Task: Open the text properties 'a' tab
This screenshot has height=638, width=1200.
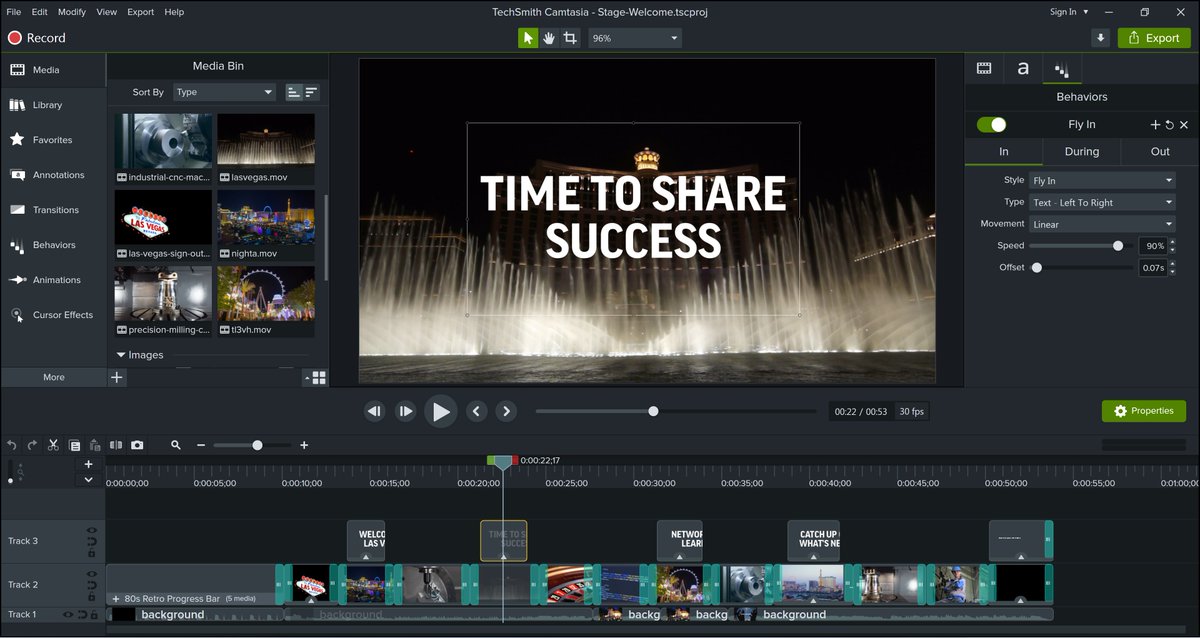Action: [x=1023, y=68]
